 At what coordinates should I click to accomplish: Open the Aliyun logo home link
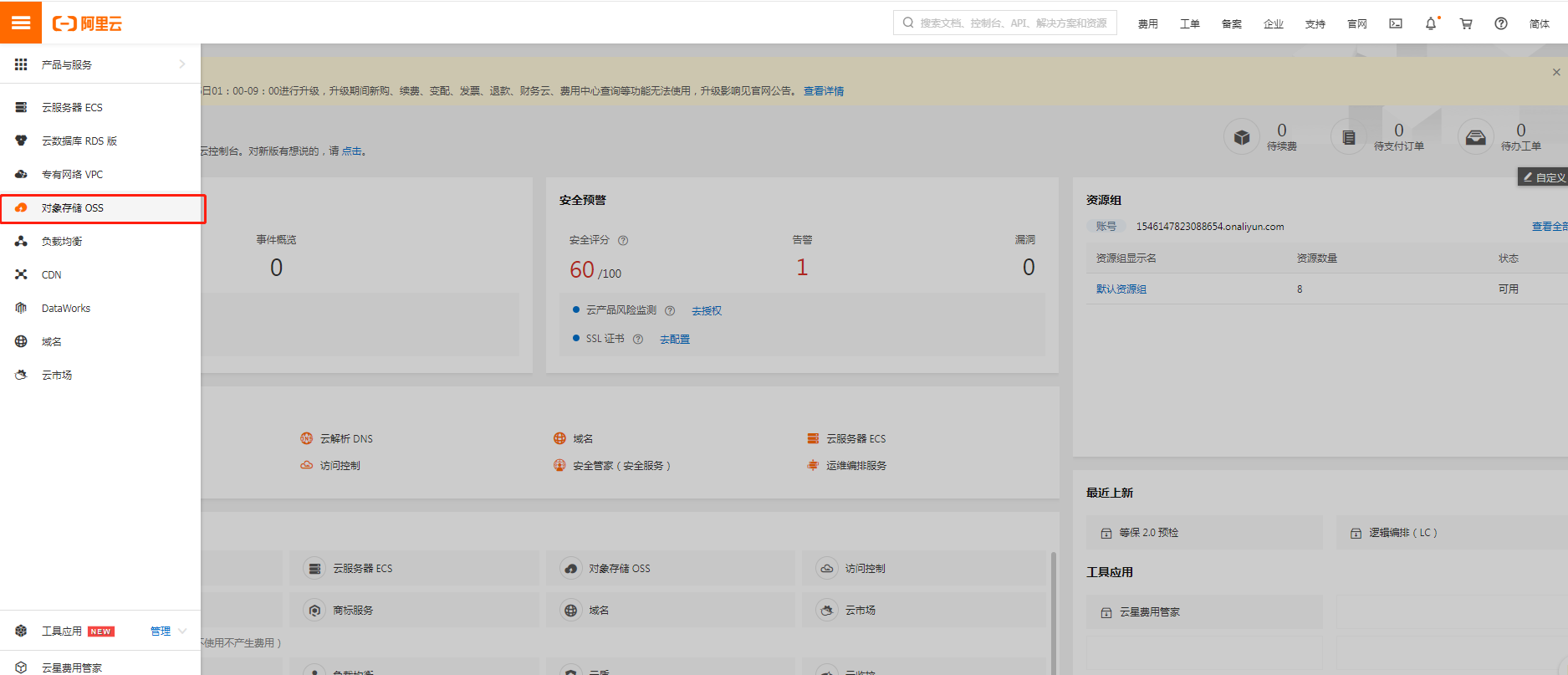coord(87,23)
